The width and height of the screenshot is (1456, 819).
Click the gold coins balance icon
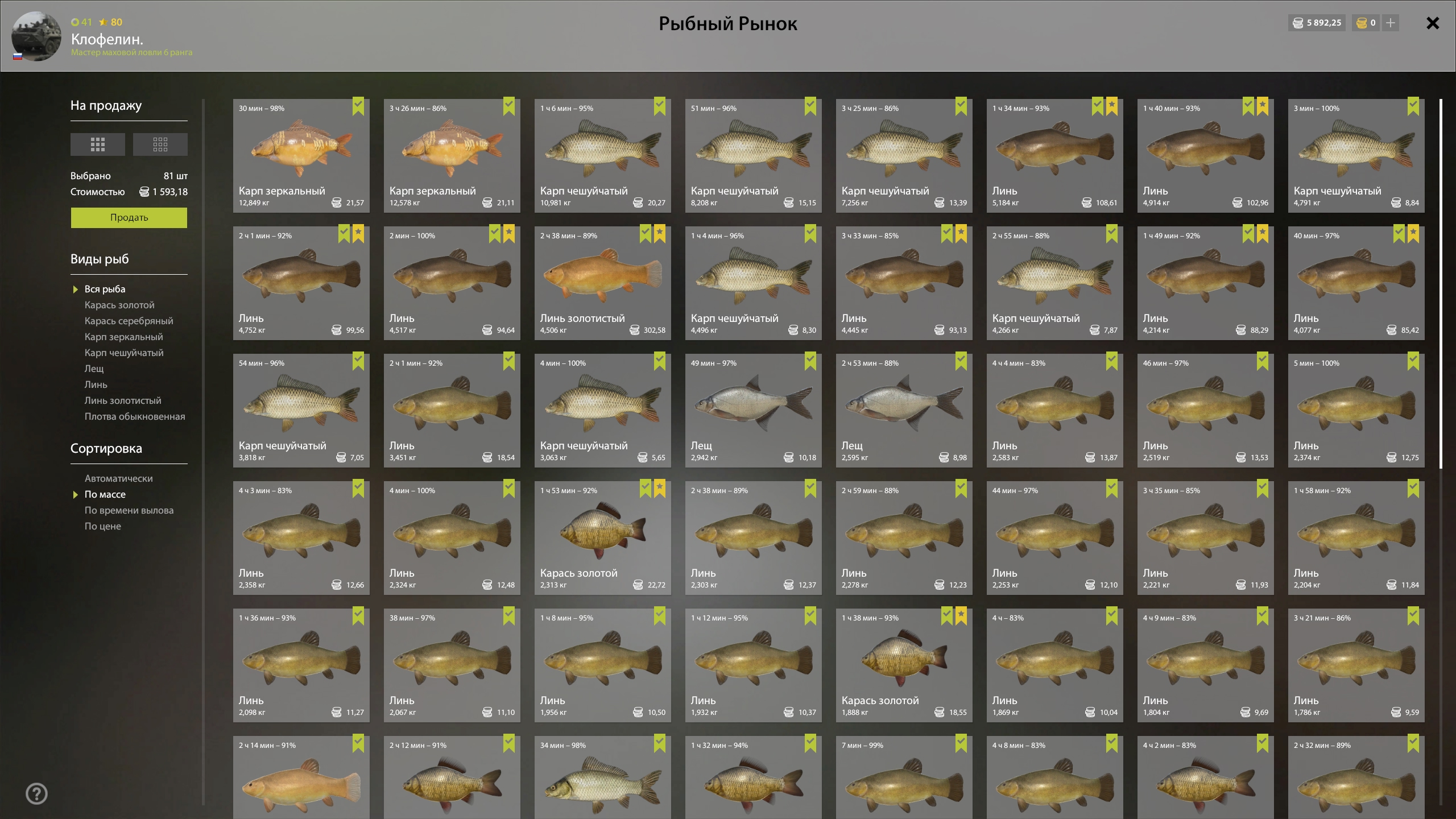tap(1362, 23)
